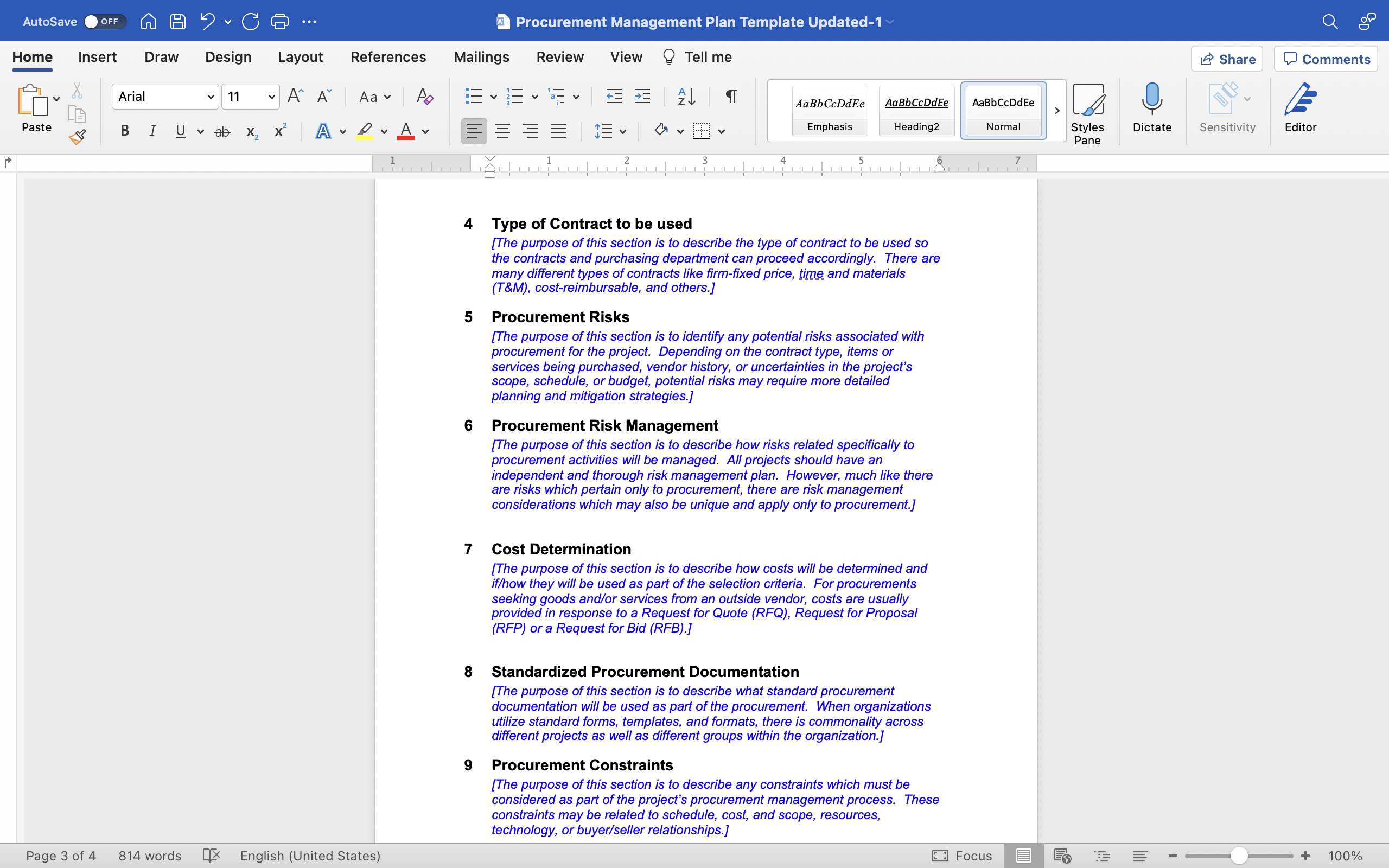Click the Sort A-Z icon
This screenshot has width=1389, height=868.
click(686, 97)
